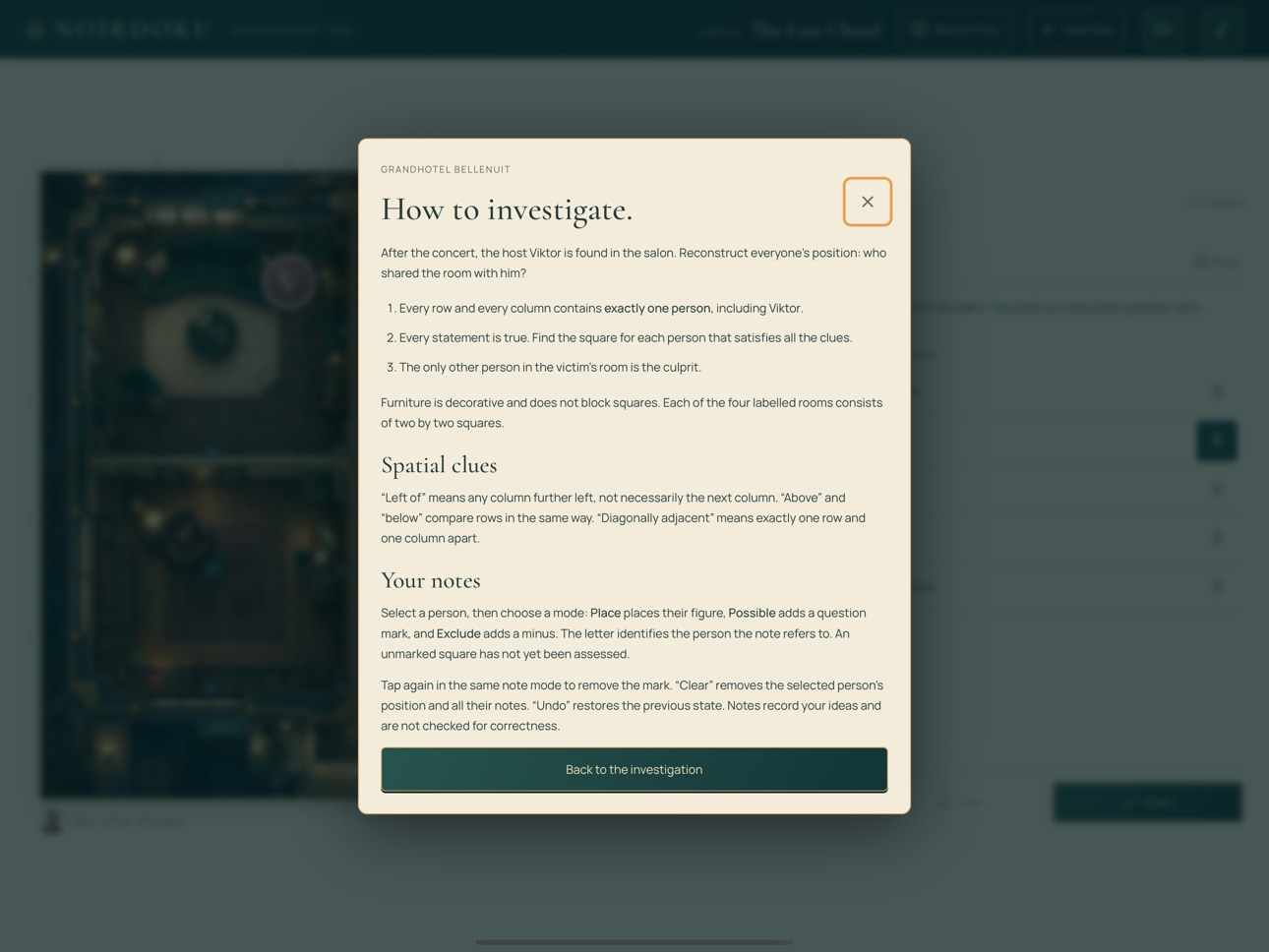The image size is (1269, 952).
Task: Click rule 2 'Every statement is true'
Action: coord(626,337)
